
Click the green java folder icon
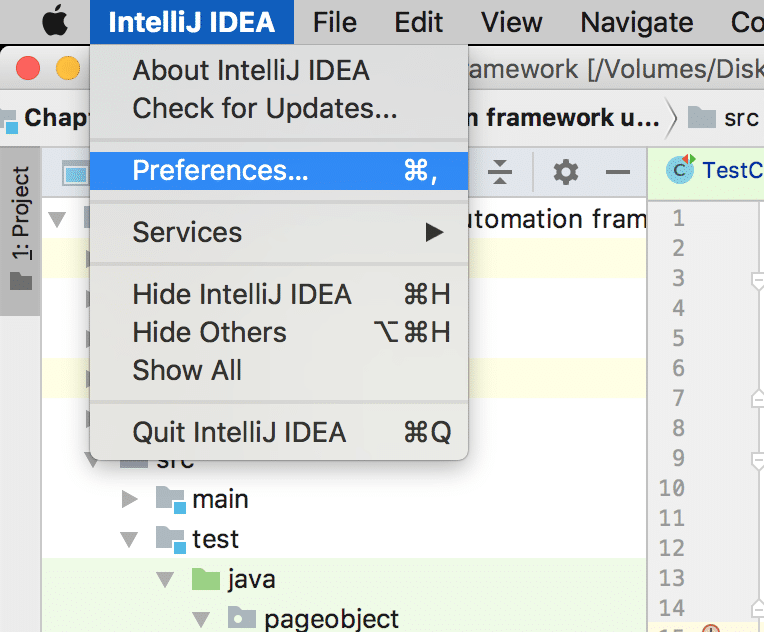pos(206,579)
